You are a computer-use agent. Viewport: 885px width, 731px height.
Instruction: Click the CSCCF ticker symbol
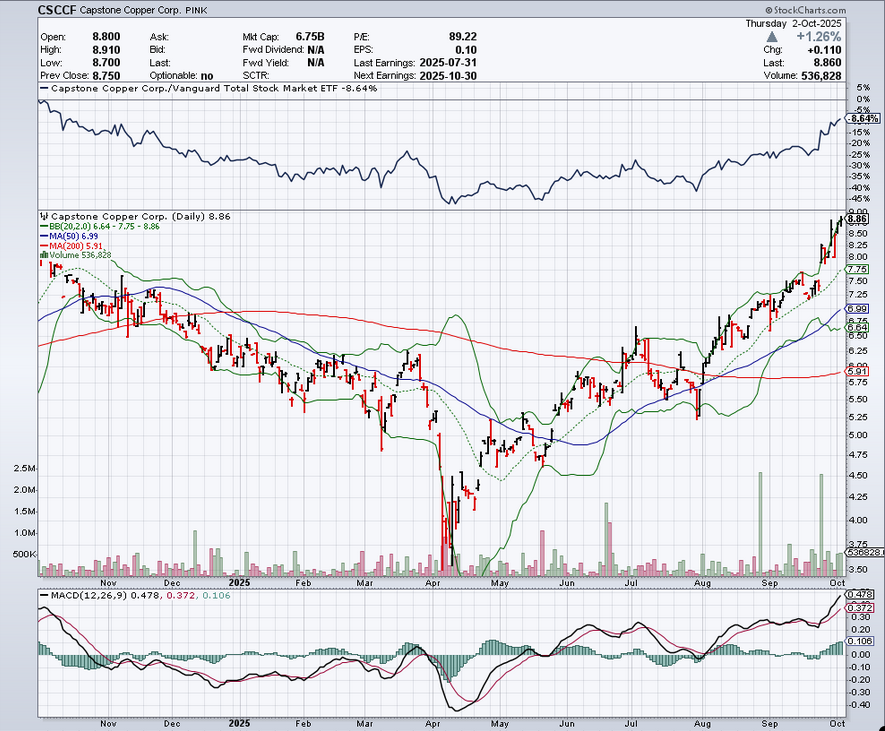57,10
